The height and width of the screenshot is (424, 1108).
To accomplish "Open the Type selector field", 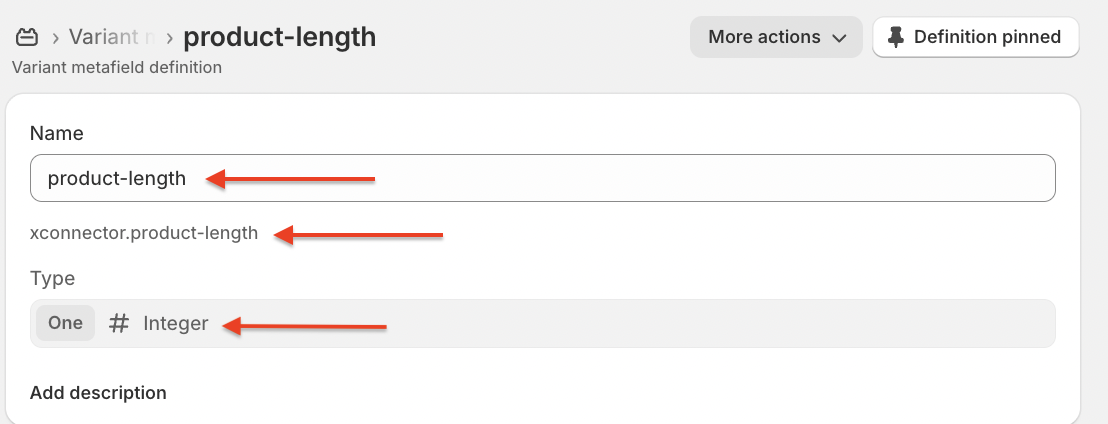I will (543, 324).
